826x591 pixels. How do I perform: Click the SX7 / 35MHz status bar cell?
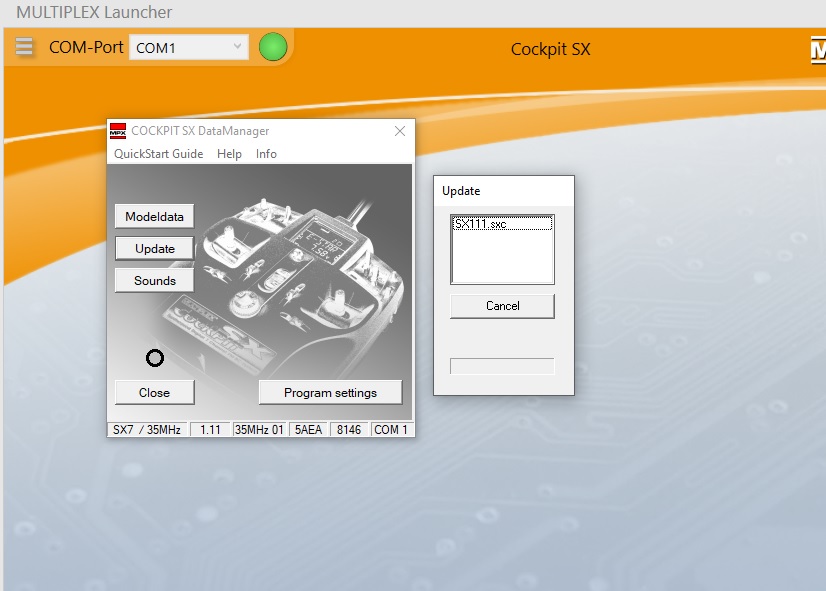147,429
